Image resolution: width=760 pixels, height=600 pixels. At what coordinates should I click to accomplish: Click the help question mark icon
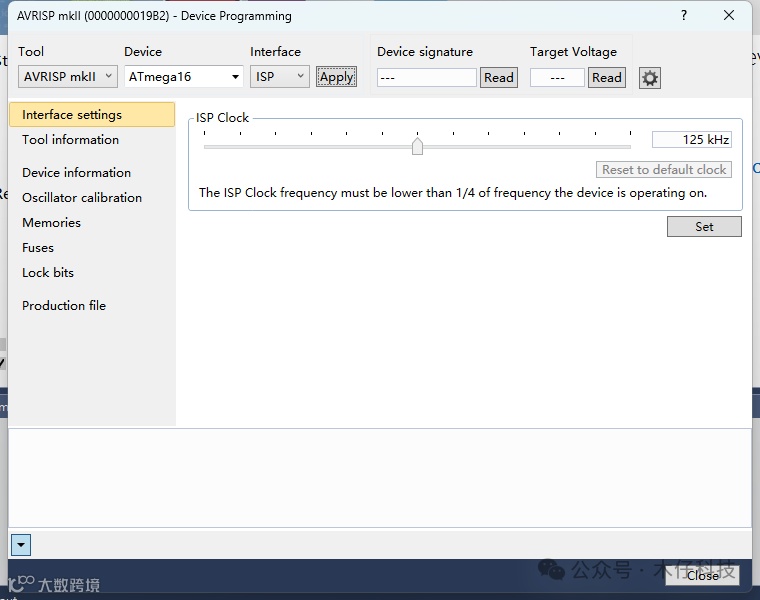pos(683,16)
